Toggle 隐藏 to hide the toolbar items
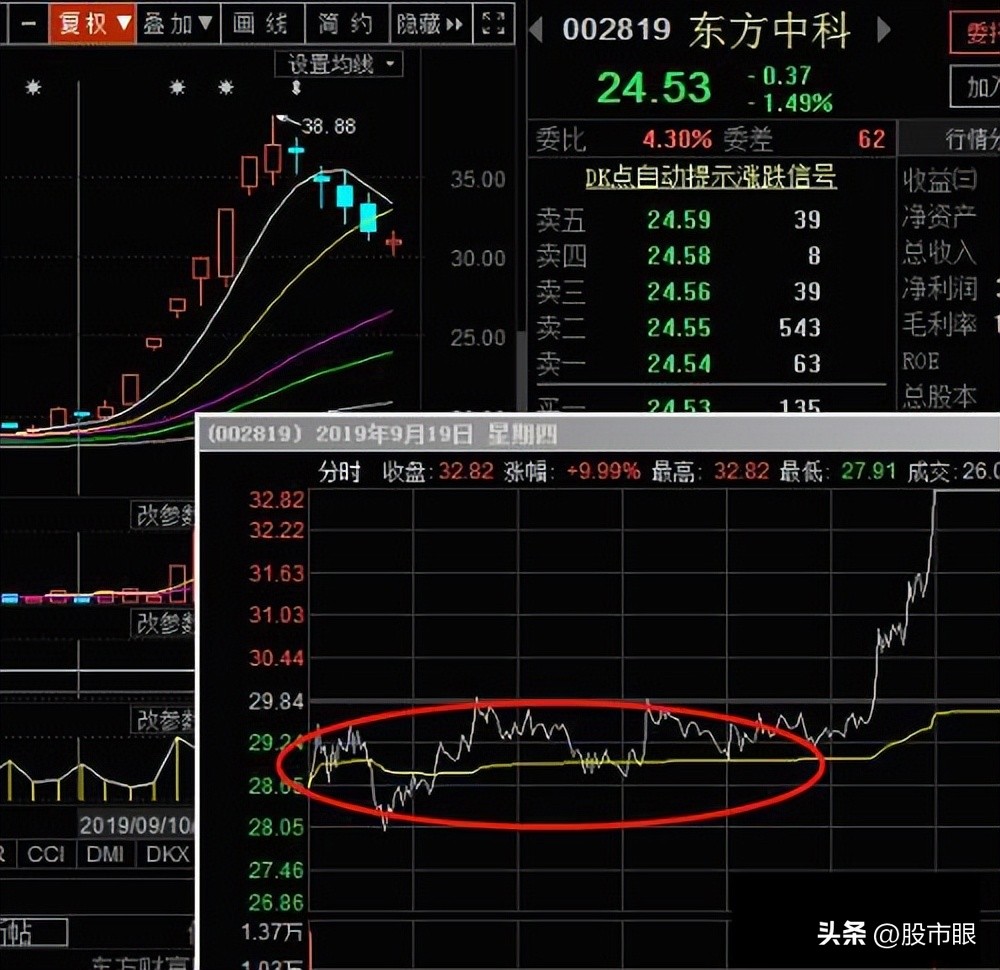 419,23
